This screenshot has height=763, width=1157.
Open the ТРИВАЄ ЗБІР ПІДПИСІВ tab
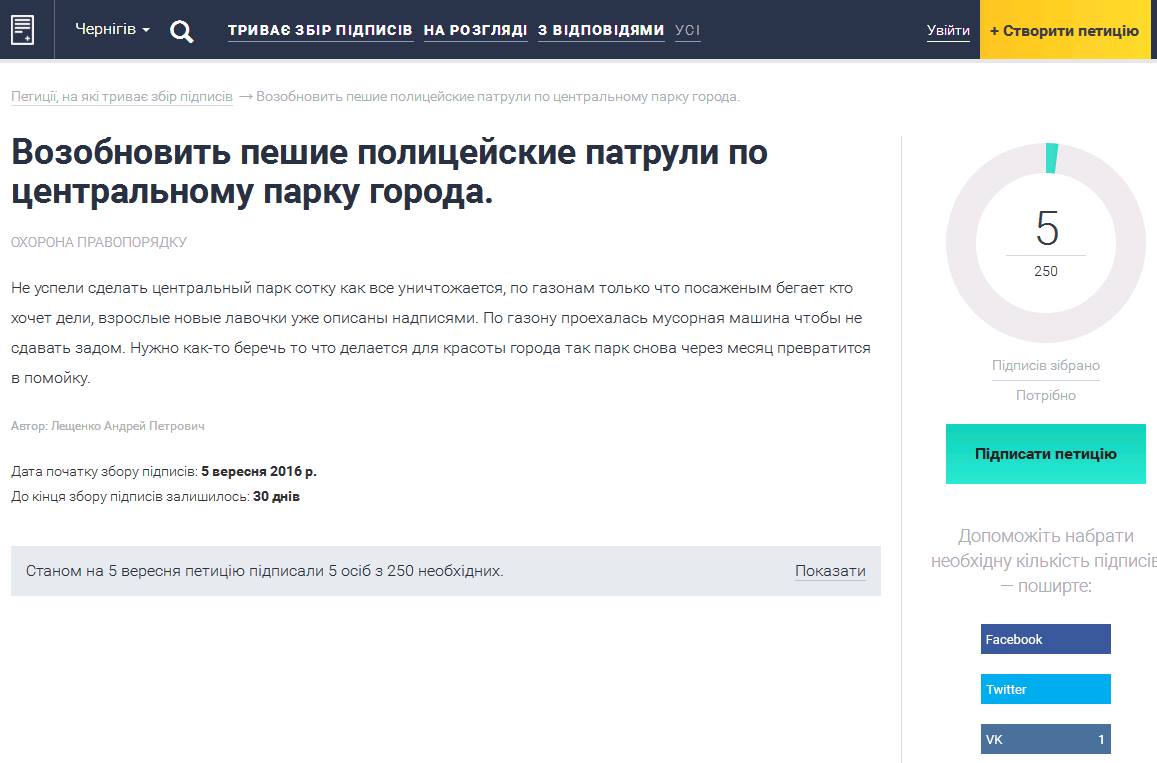320,30
